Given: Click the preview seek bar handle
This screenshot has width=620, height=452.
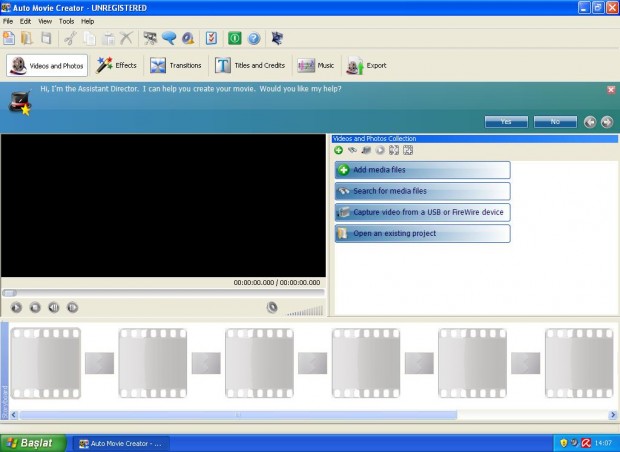Looking at the screenshot, I should coord(9,293).
